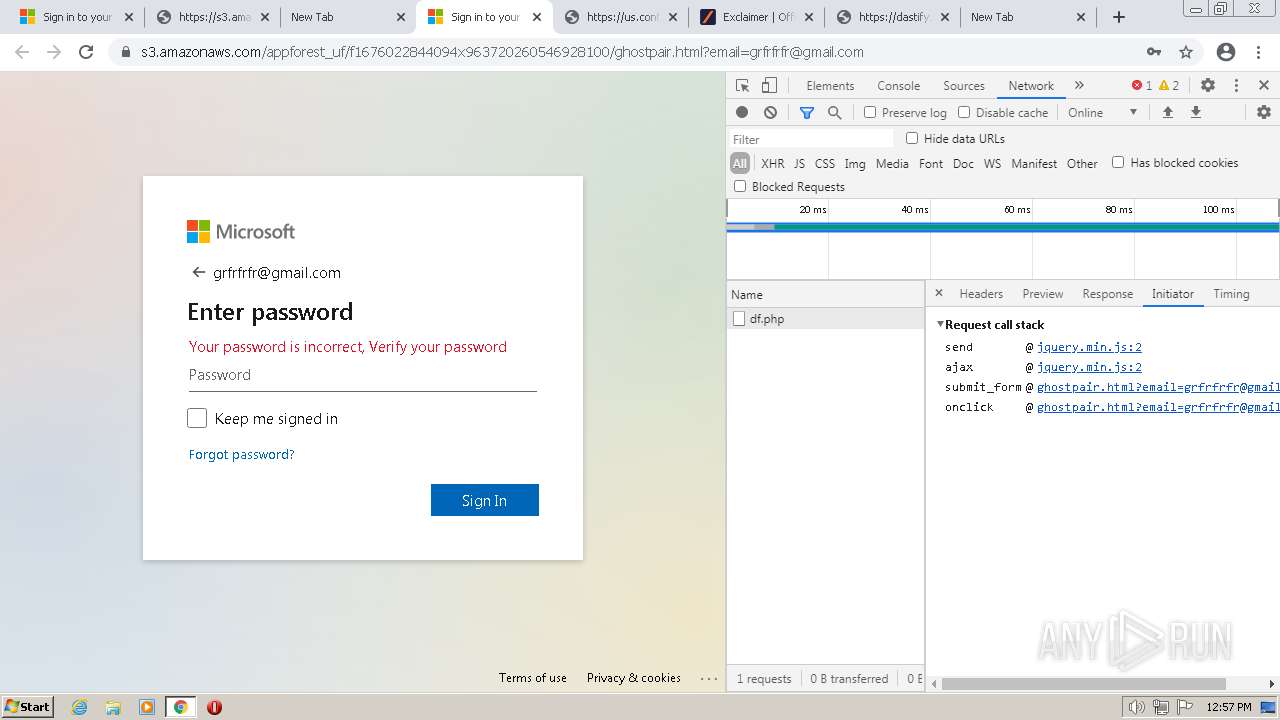
Task: Enable Keep me signed in checkbox
Action: 197,418
